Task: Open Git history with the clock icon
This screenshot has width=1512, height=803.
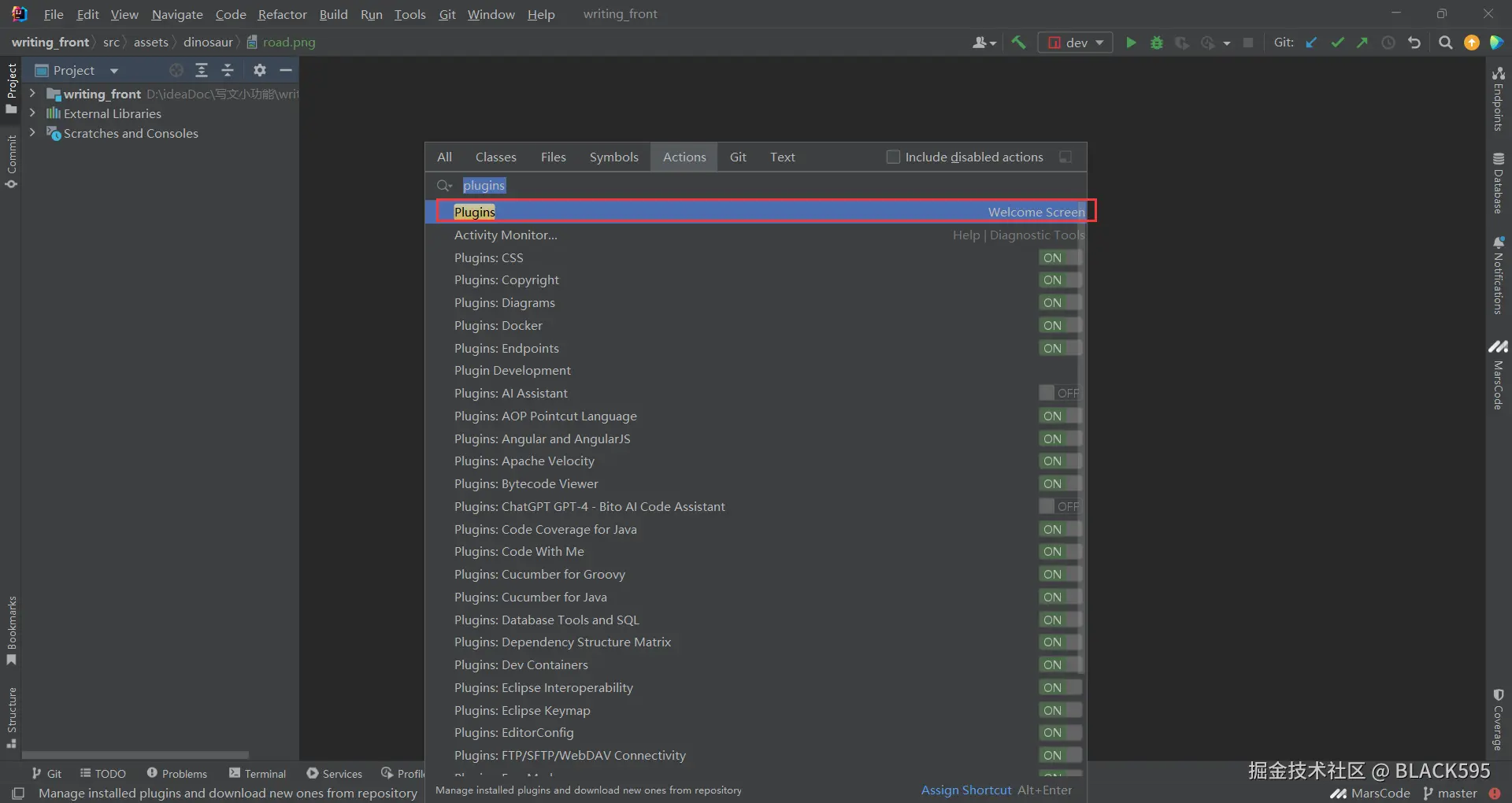Action: [x=1388, y=43]
